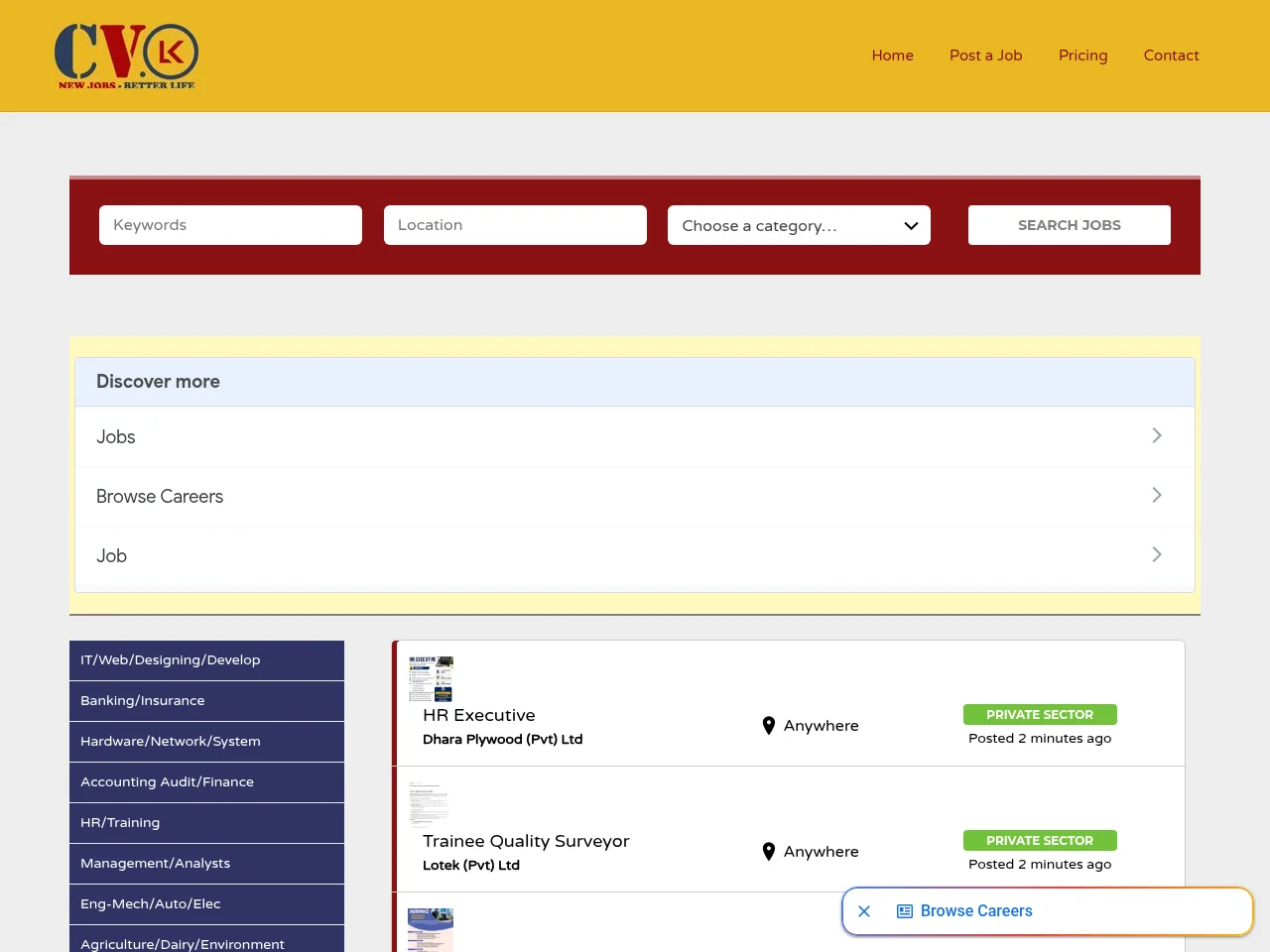
Task: Select Banking/Insurance category
Action: click(x=206, y=701)
